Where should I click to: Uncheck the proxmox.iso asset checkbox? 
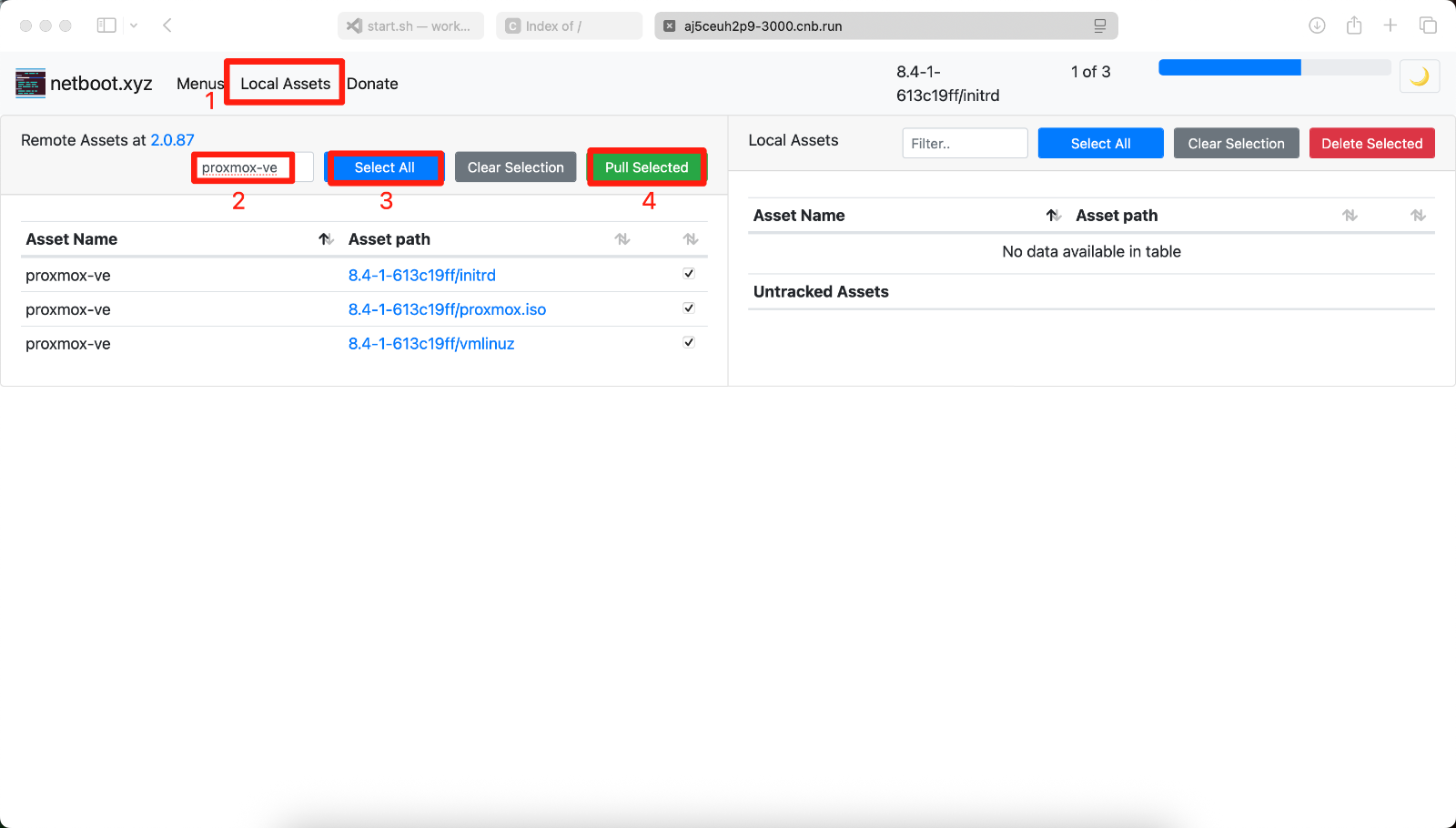coord(689,308)
